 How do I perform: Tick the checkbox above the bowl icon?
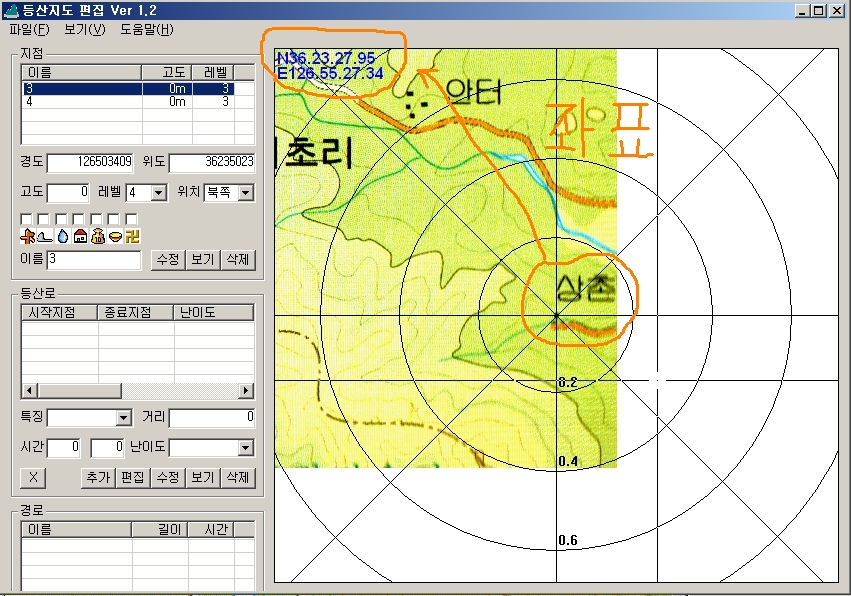pyautogui.click(x=113, y=219)
